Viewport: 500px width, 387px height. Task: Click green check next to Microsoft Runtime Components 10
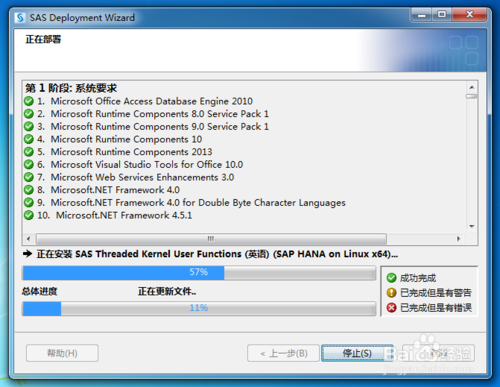point(29,139)
